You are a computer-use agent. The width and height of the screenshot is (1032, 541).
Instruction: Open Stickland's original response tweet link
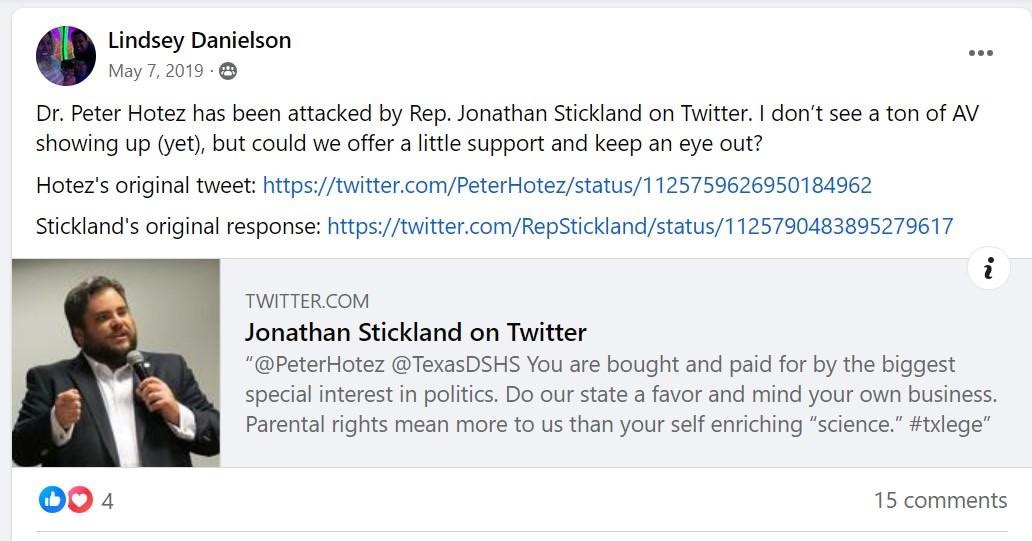coord(640,226)
